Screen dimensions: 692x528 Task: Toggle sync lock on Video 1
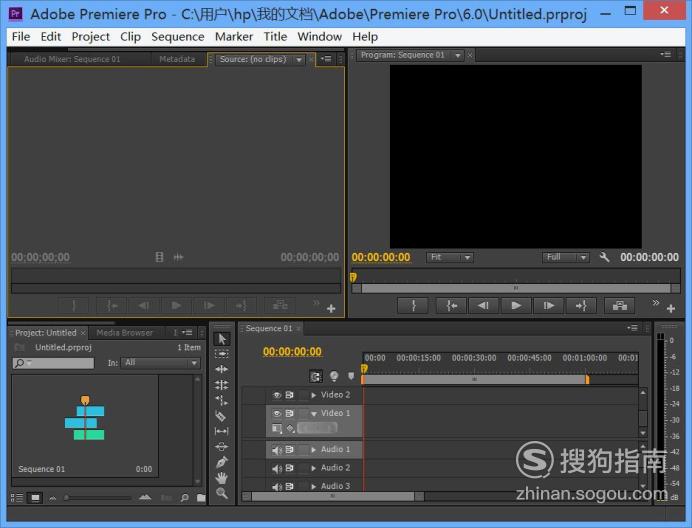click(290, 414)
